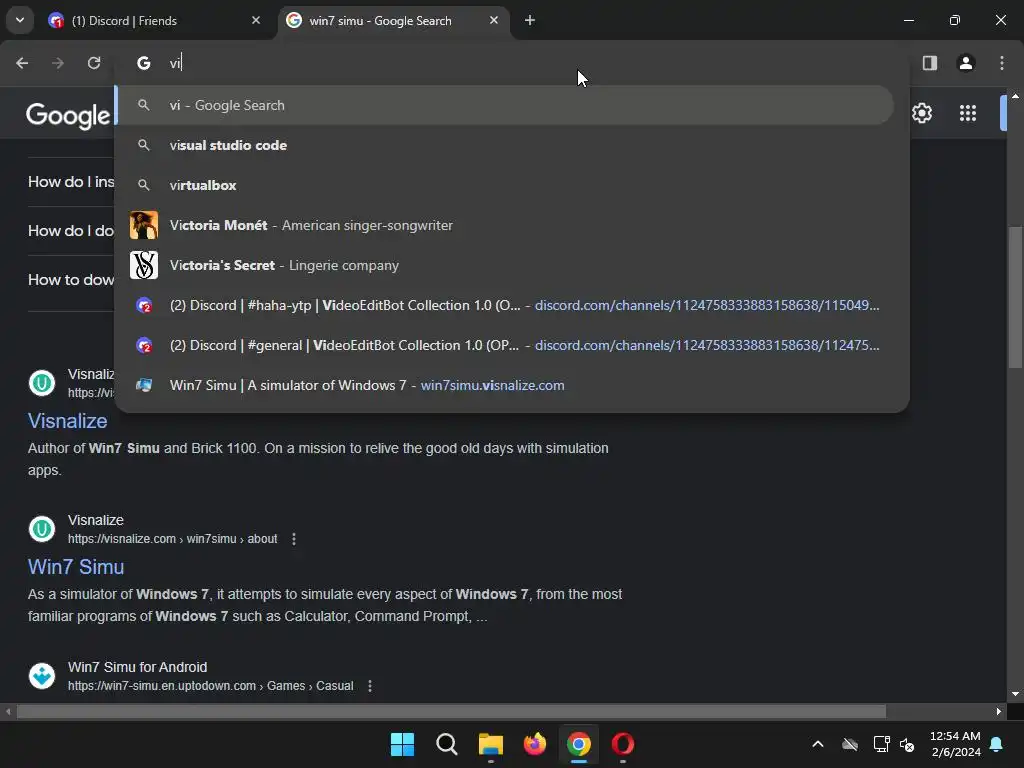The height and width of the screenshot is (768, 1024).
Task: Open the Visnalize search result link
Action: point(67,421)
